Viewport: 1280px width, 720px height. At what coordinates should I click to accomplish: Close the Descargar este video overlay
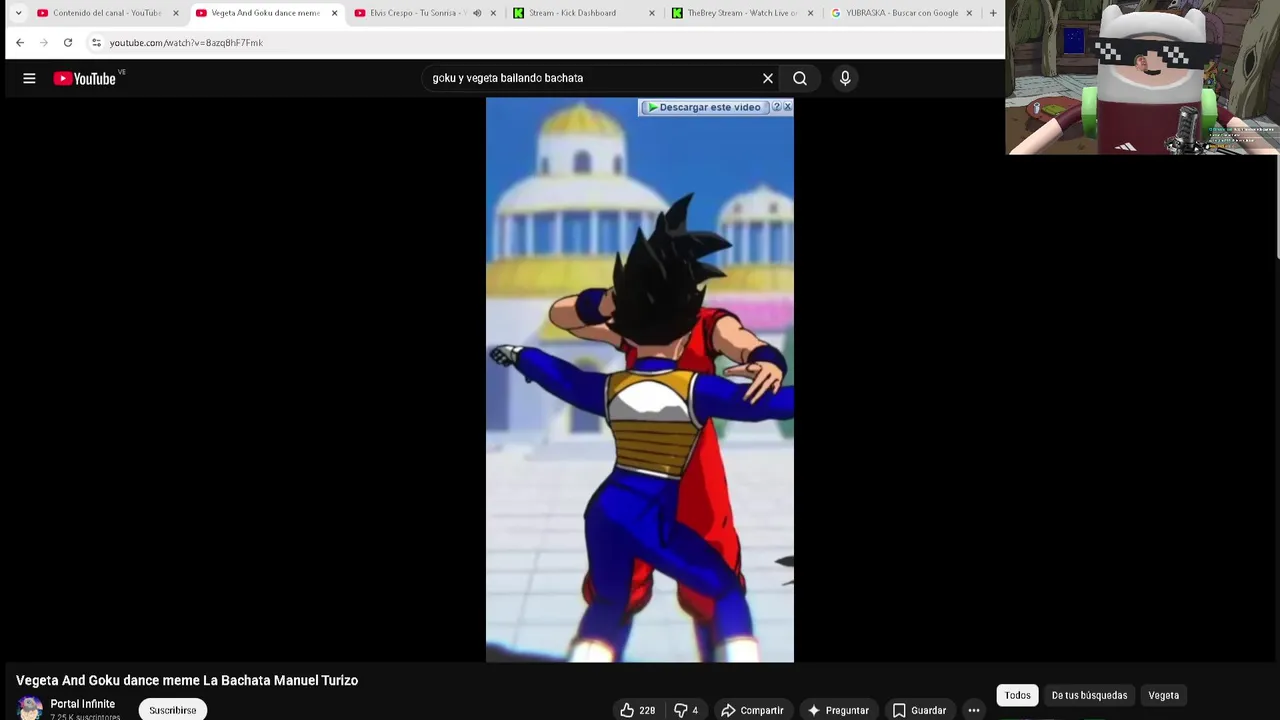click(787, 107)
